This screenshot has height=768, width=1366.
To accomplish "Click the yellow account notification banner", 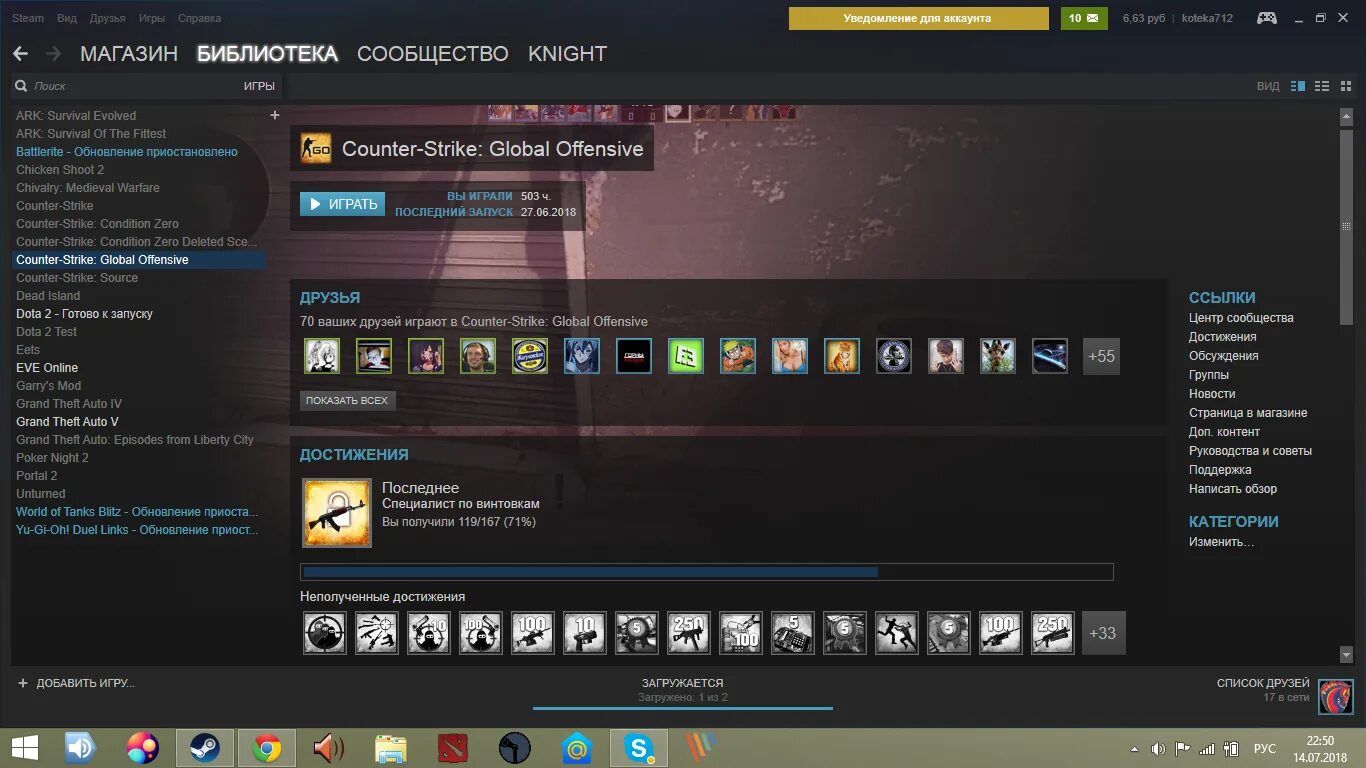I will coord(919,18).
